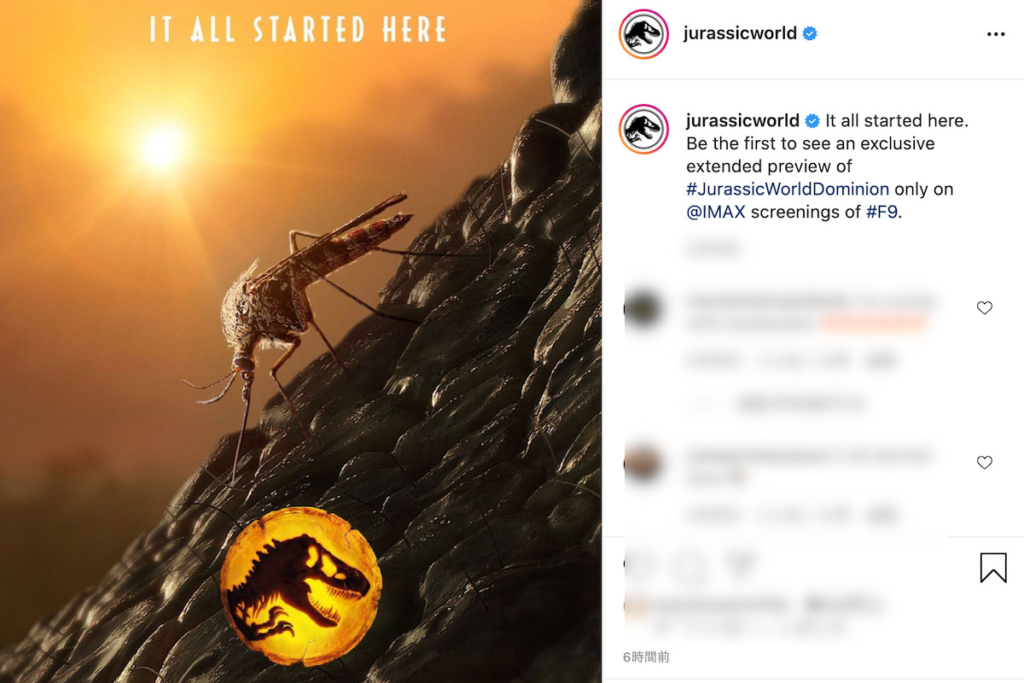
Task: Open the jurassicworld avatar beside the caption
Action: (643, 129)
